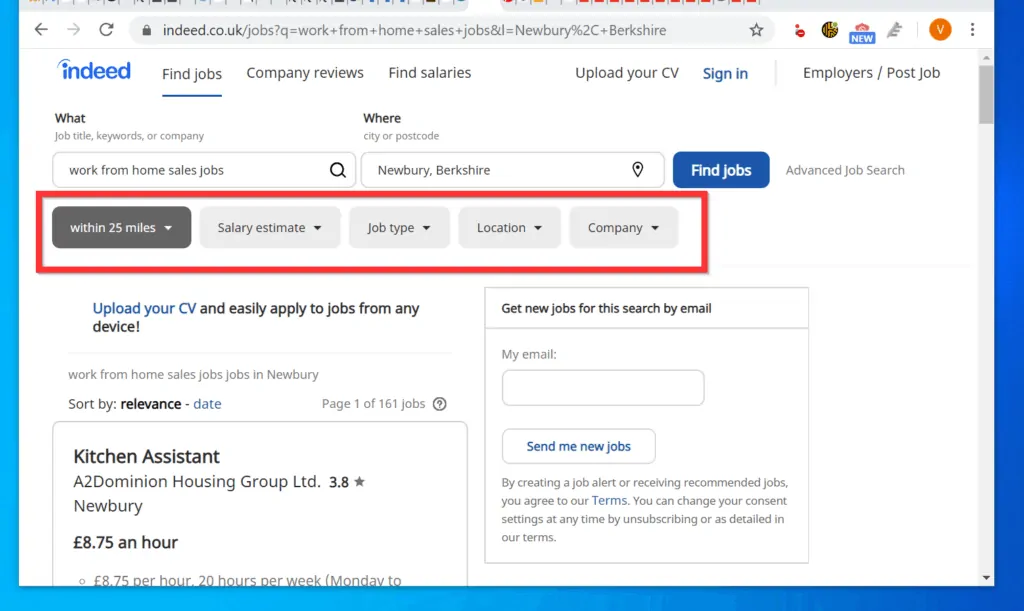Click the pen-shaped extension icon
1024x611 pixels.
[895, 30]
